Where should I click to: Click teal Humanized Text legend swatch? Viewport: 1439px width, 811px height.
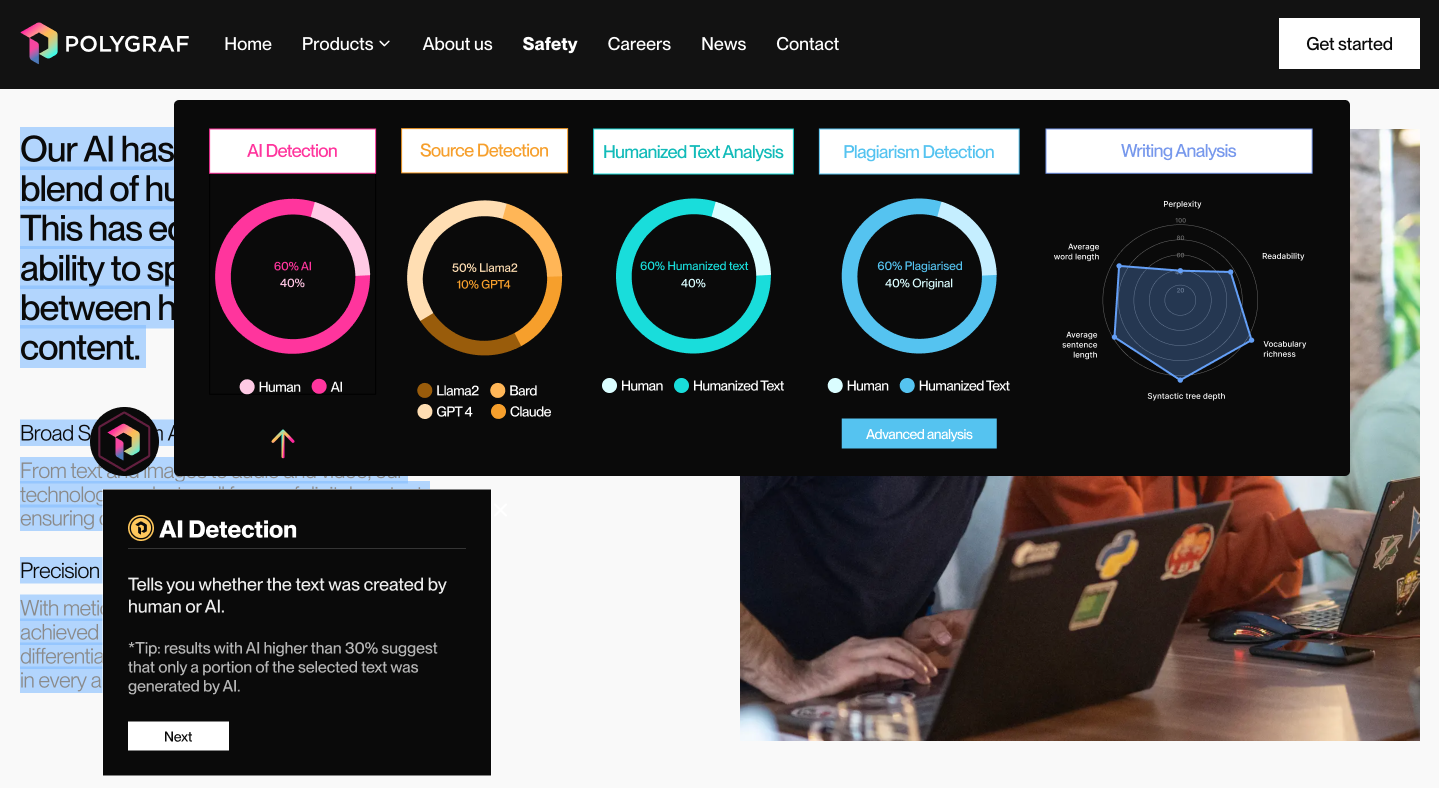pos(681,386)
